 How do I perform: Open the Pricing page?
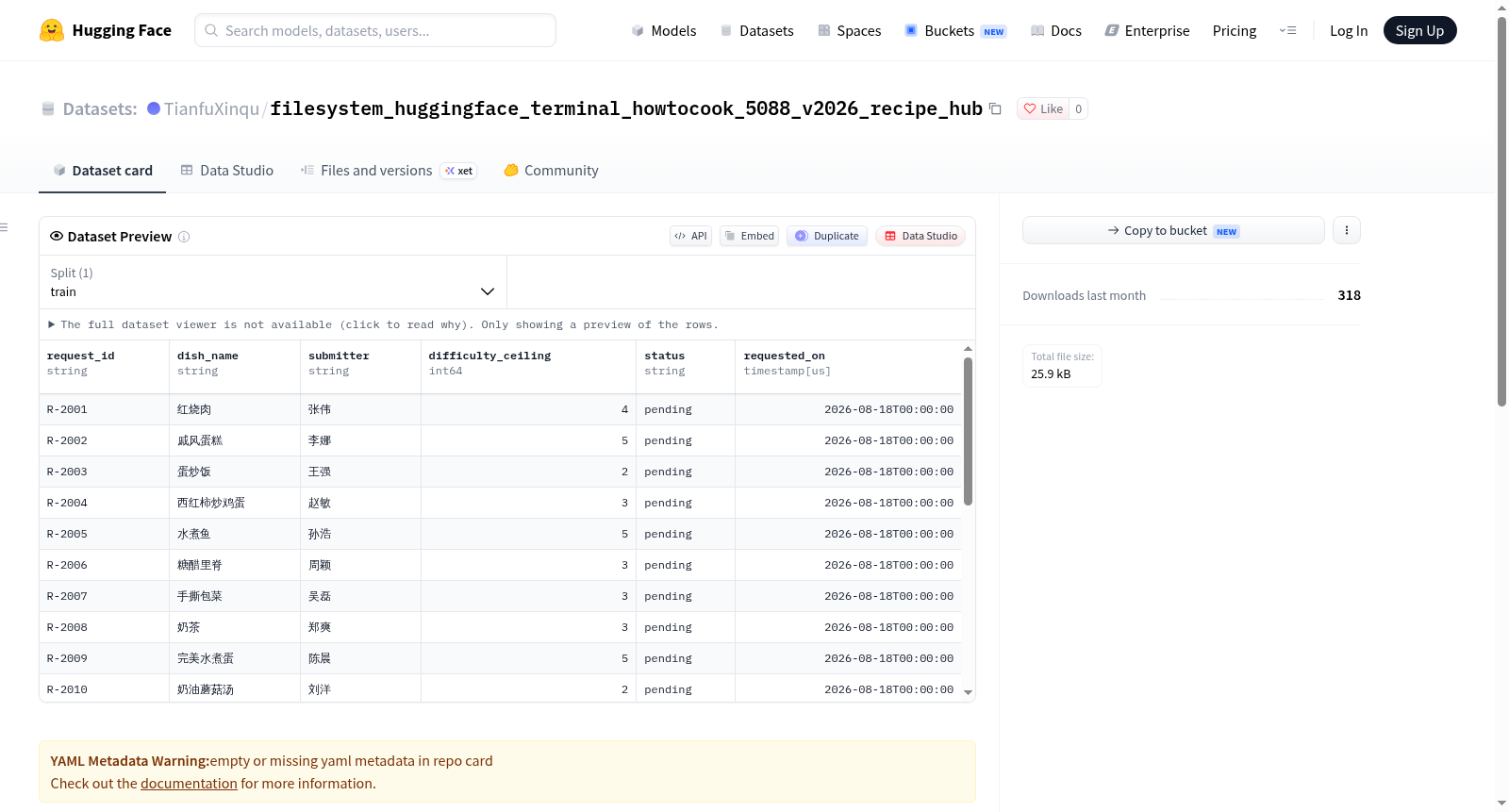[x=1235, y=30]
